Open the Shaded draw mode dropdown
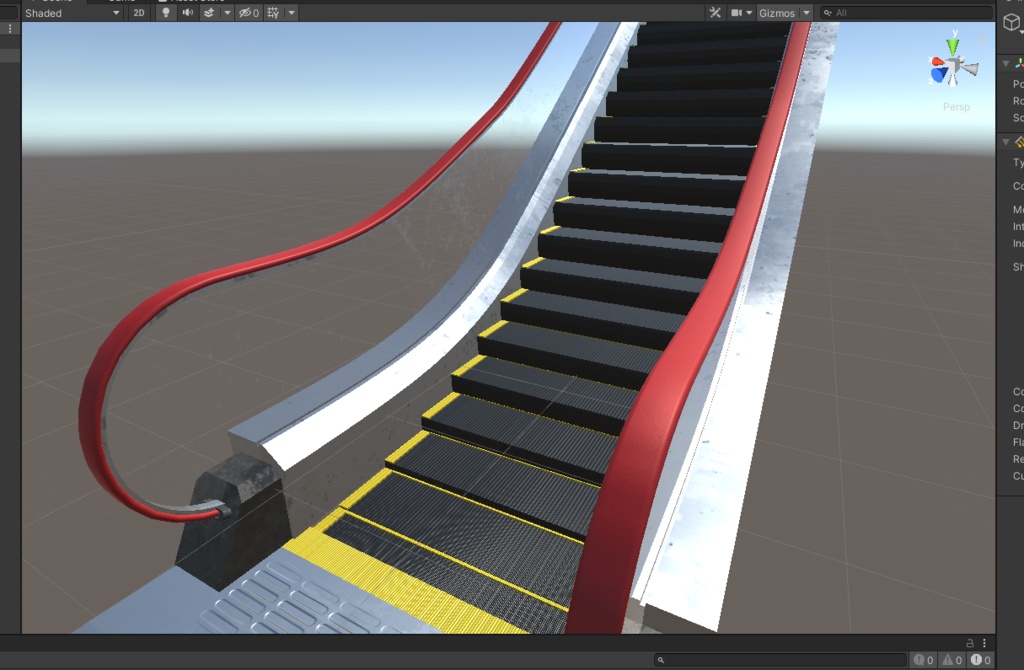The height and width of the screenshot is (670, 1024). pos(70,12)
